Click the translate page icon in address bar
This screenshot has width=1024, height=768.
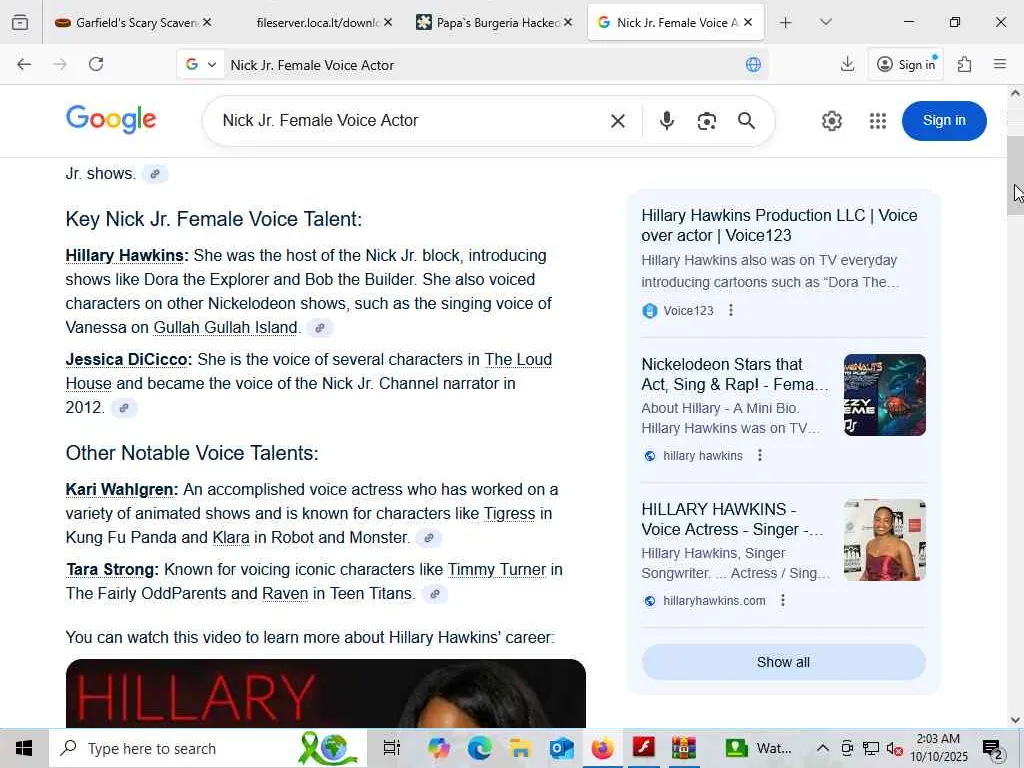pyautogui.click(x=753, y=65)
